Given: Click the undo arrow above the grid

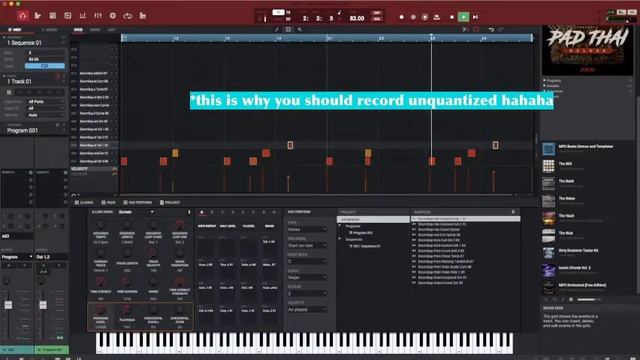Looking at the screenshot, I should [491, 29].
